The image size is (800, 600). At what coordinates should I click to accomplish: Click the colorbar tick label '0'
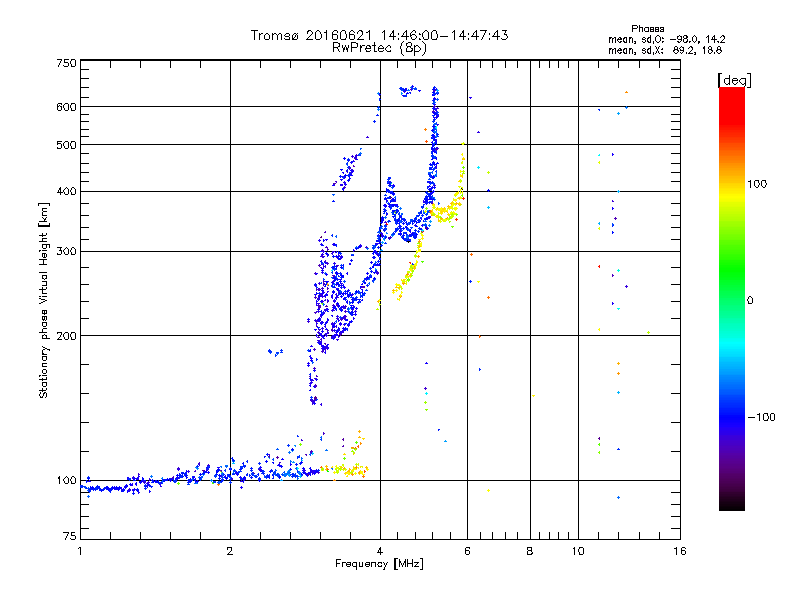tap(750, 301)
